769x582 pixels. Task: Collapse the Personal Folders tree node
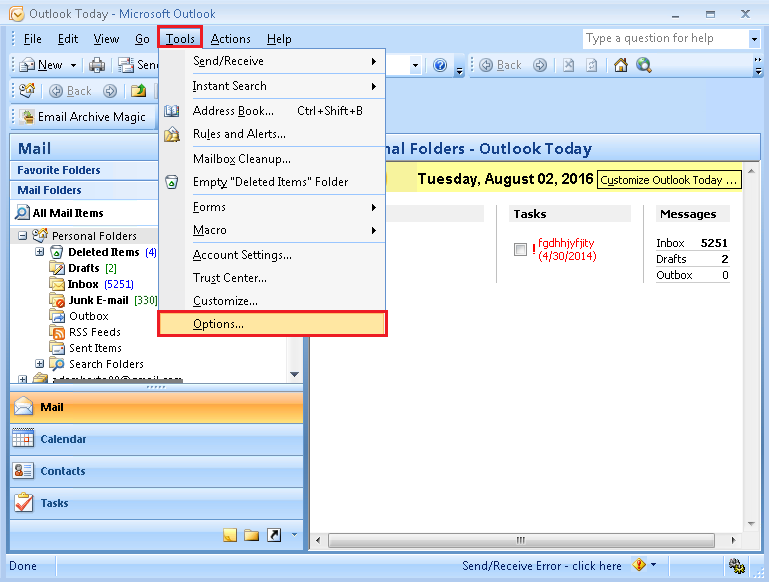point(22,236)
